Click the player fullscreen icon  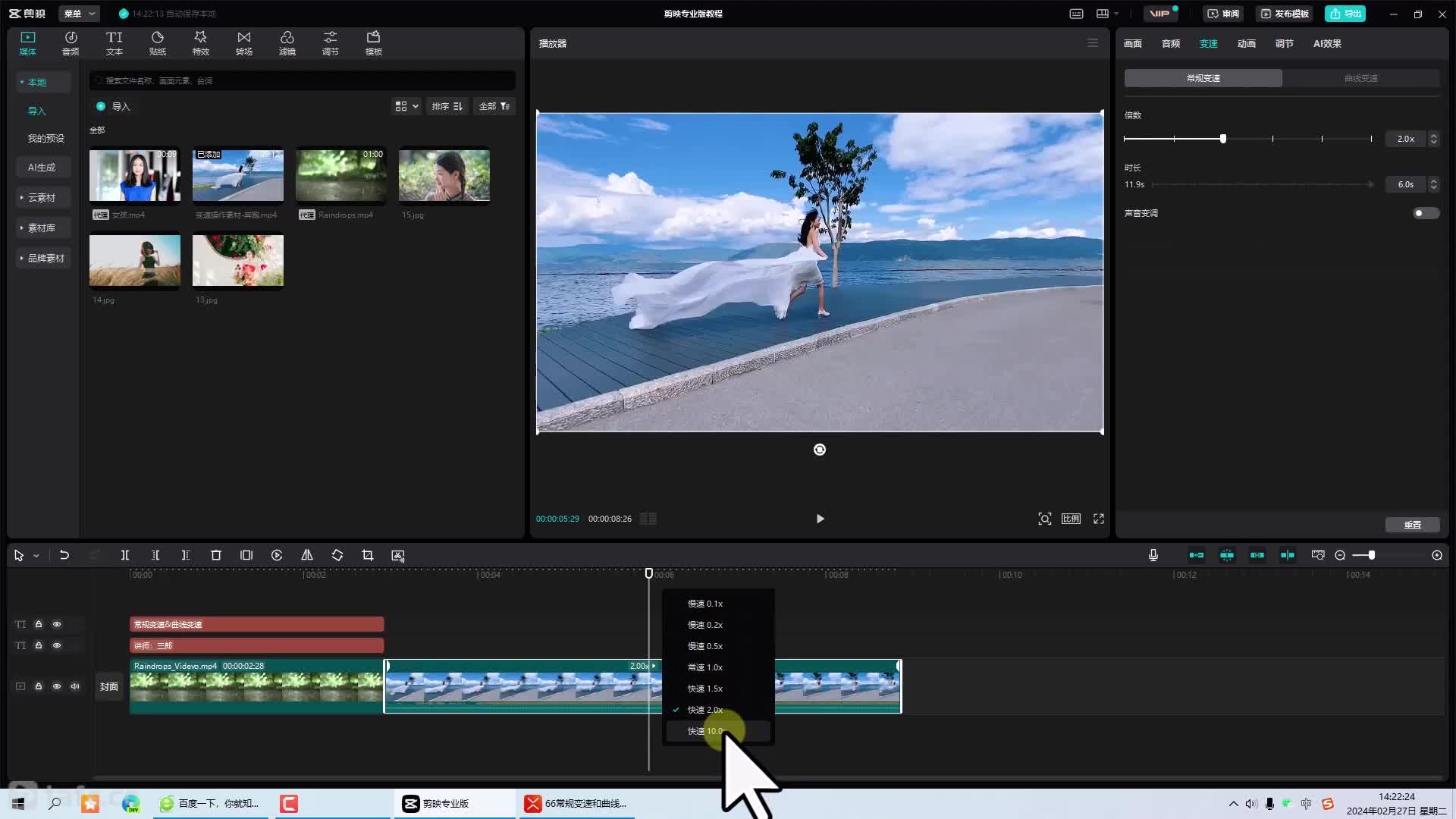[1099, 519]
